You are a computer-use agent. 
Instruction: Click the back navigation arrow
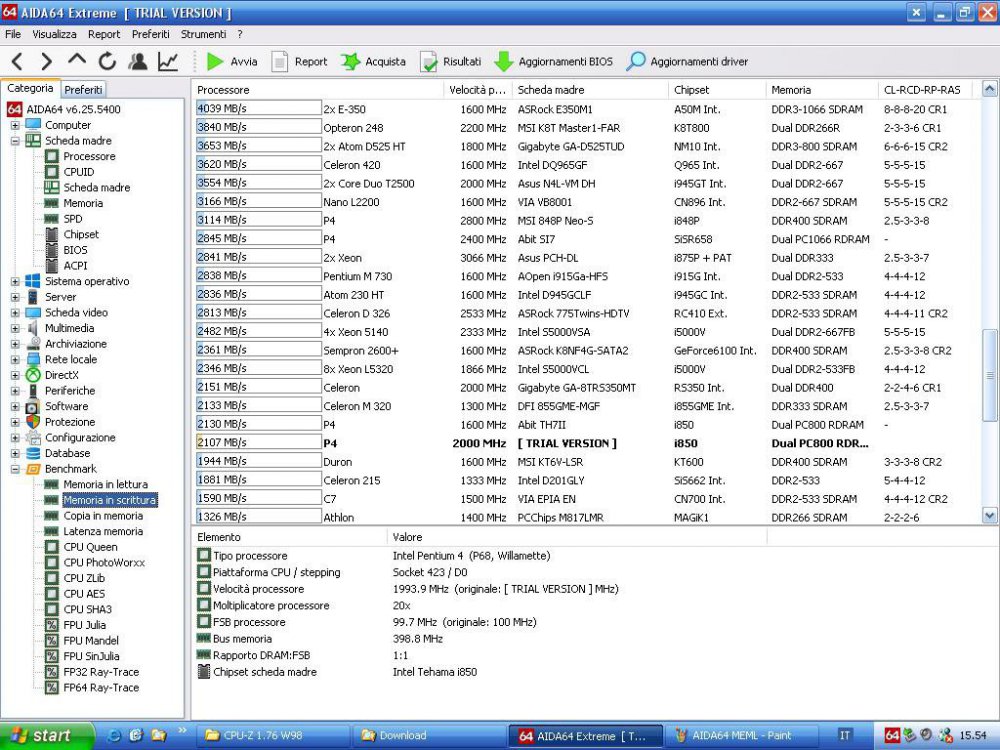(17, 62)
